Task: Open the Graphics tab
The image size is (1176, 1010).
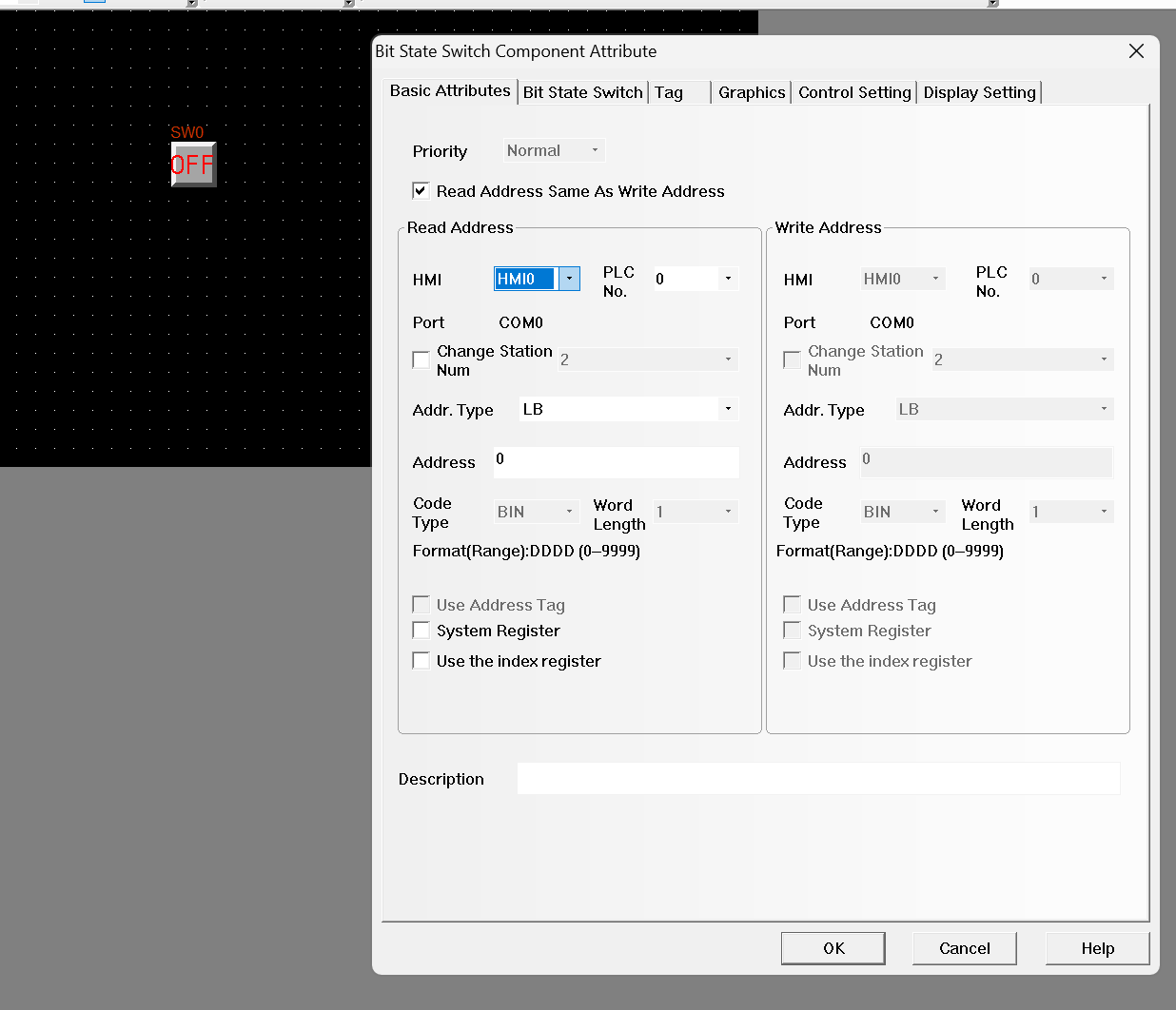Action: click(x=752, y=92)
